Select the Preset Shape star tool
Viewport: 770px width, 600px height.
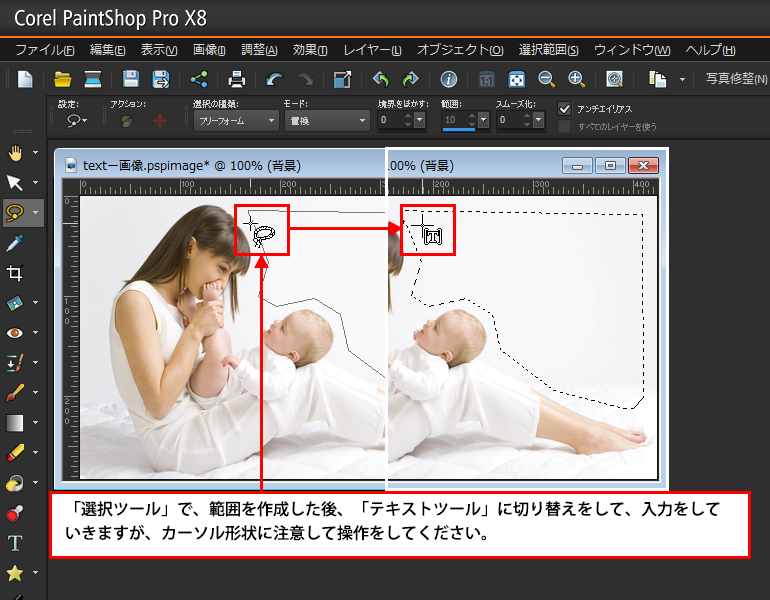pos(15,573)
